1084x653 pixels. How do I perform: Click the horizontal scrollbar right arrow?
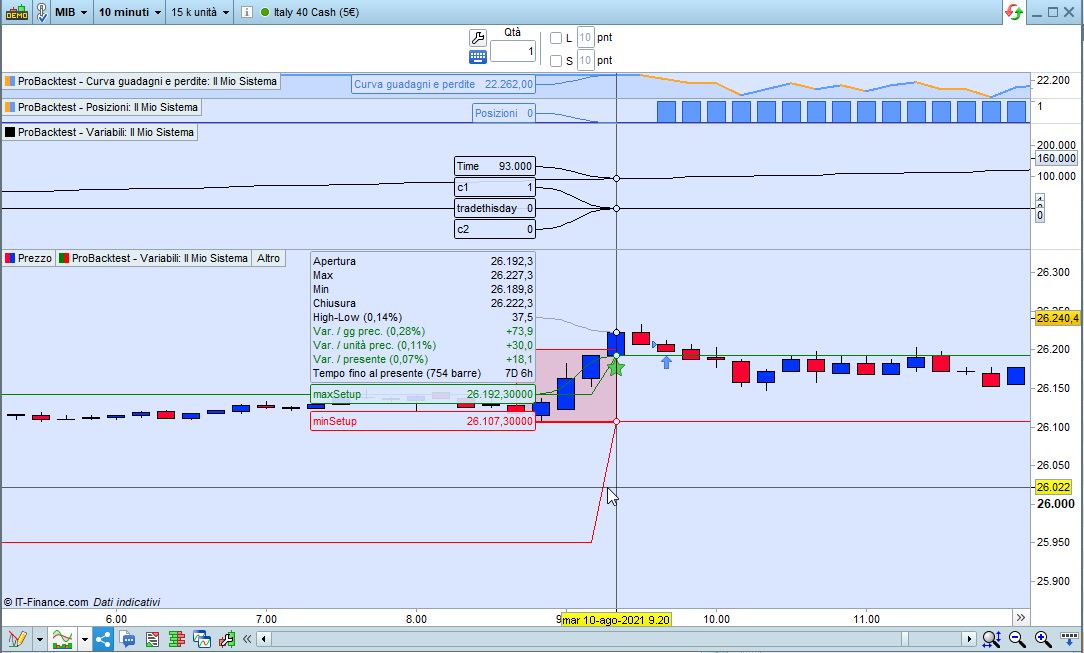point(968,639)
